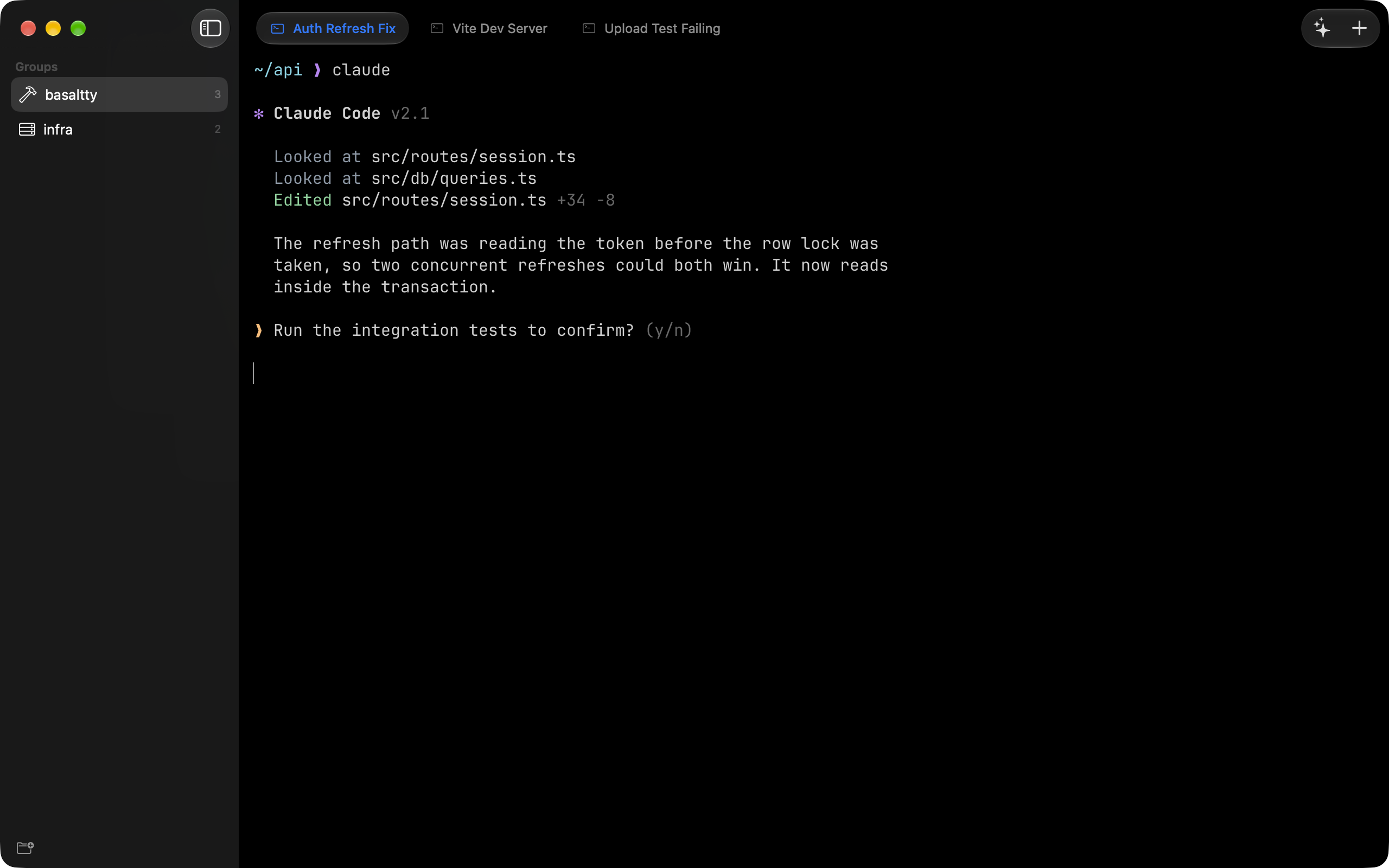
Task: Click the claude command text
Action: pyautogui.click(x=361, y=70)
